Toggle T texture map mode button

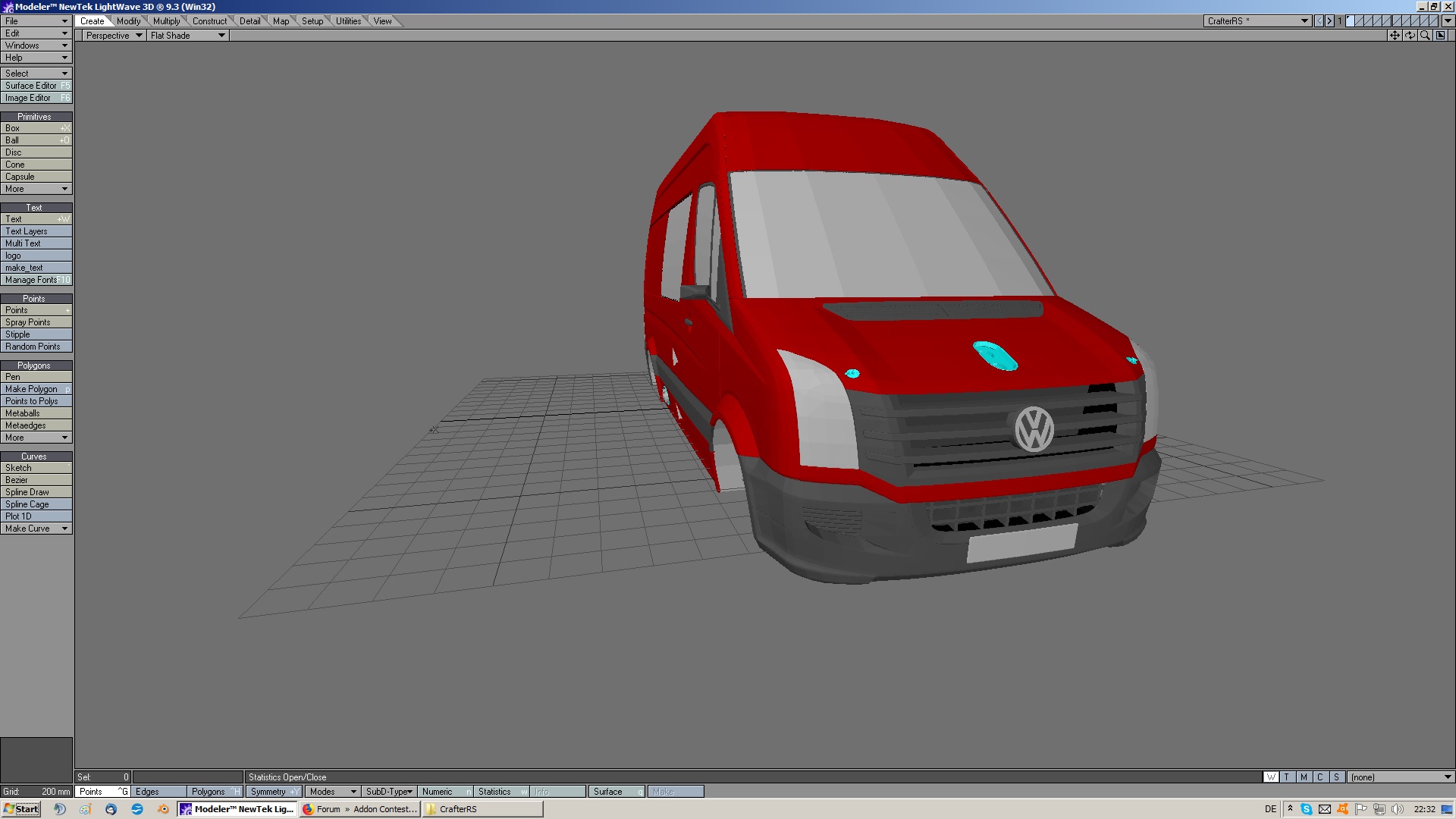click(1288, 777)
